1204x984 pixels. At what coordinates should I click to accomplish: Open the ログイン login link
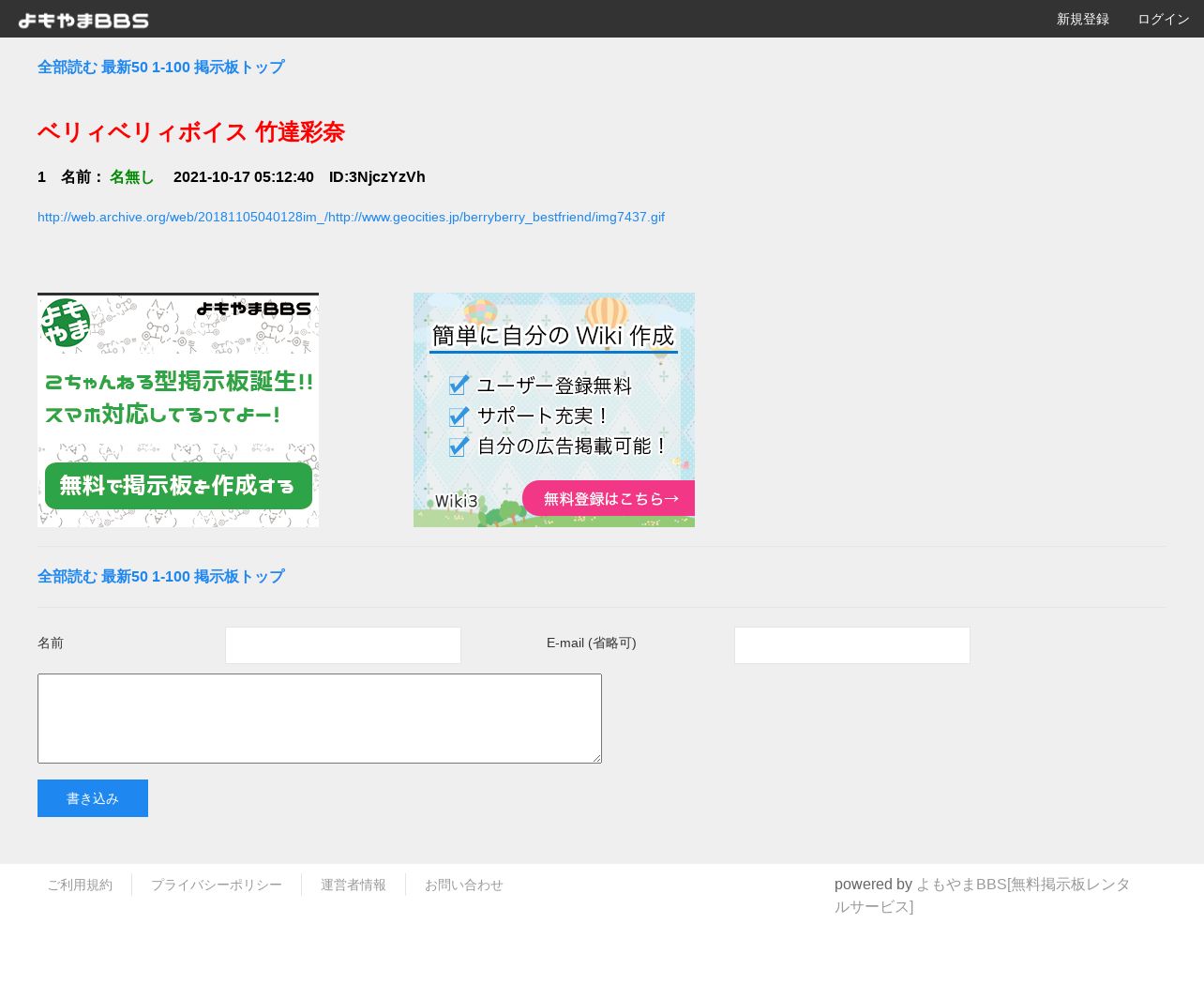pyautogui.click(x=1163, y=19)
